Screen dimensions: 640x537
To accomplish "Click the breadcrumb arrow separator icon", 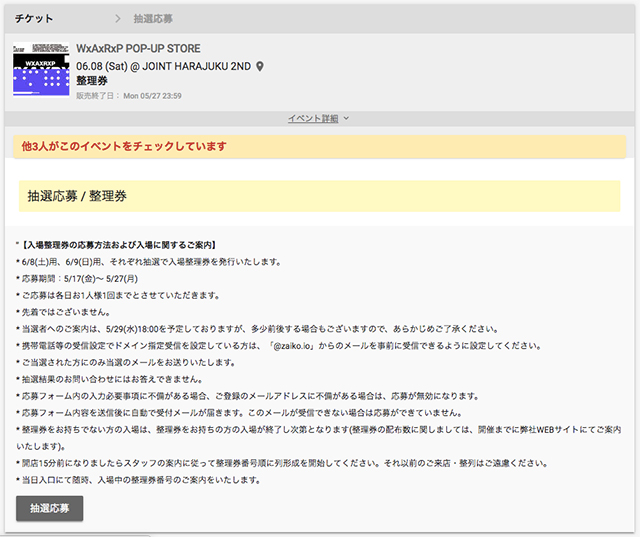I will click(118, 18).
